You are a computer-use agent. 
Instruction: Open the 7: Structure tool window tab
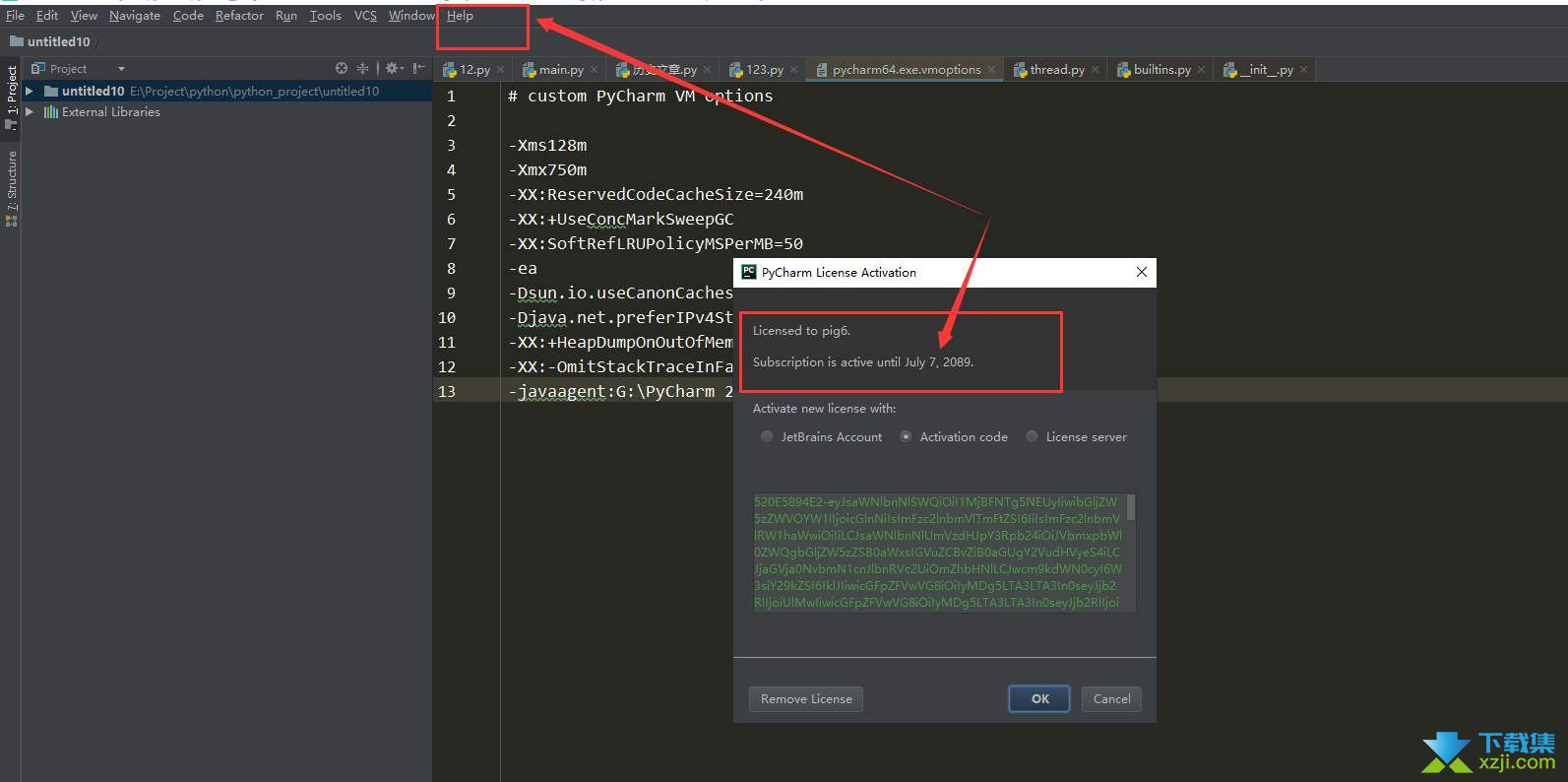[11, 187]
